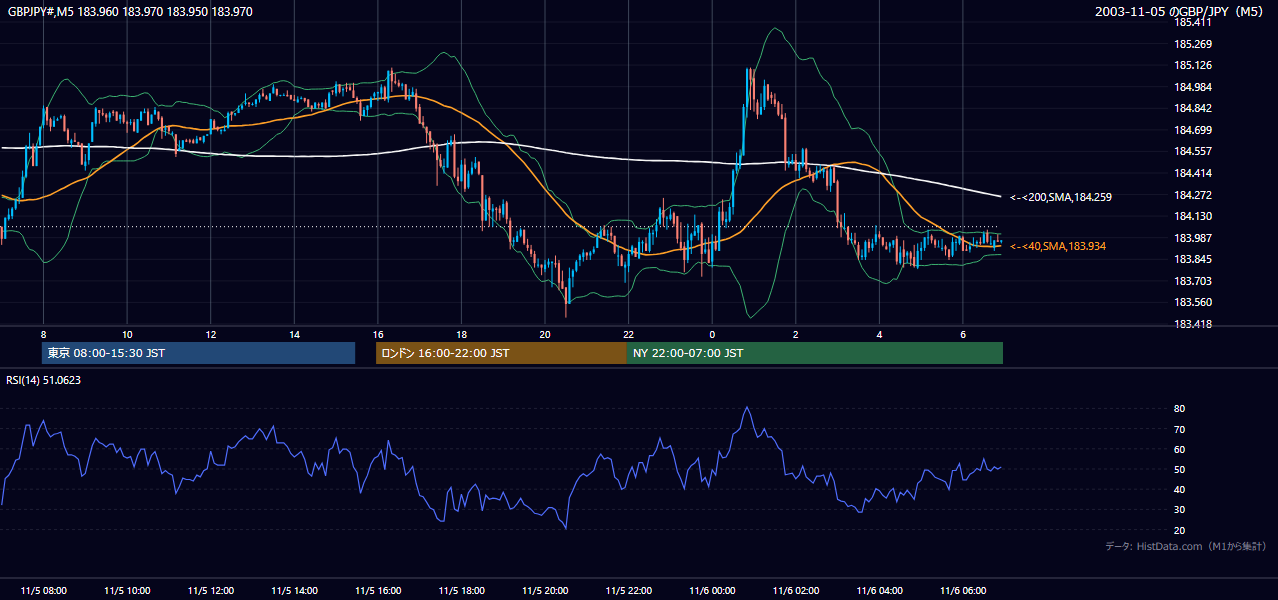This screenshot has width=1278, height=600.
Task: Click hour marker 12 under price chart
Action: point(211,334)
